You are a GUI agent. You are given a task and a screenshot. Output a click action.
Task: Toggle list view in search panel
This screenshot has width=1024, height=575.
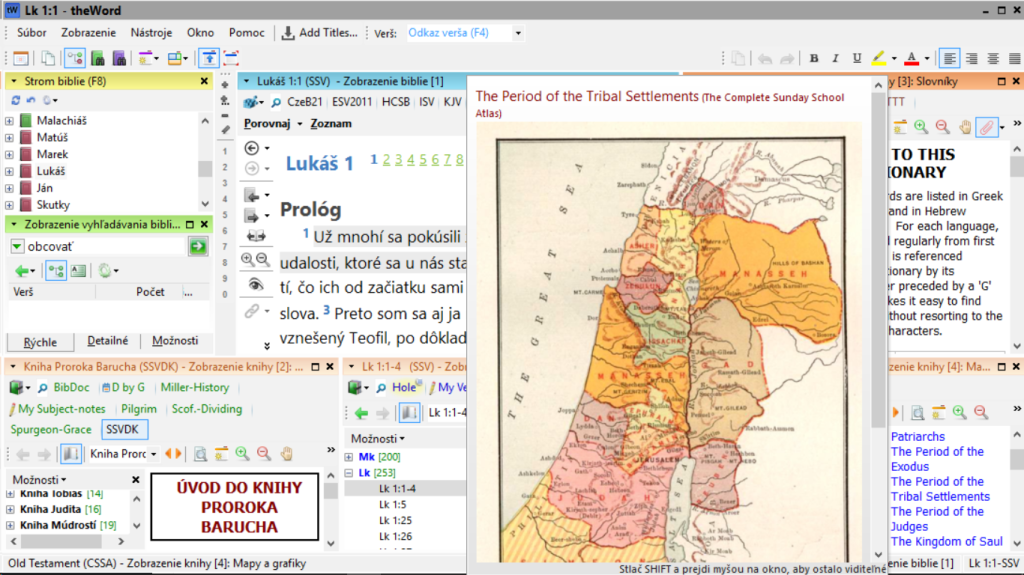[78, 271]
